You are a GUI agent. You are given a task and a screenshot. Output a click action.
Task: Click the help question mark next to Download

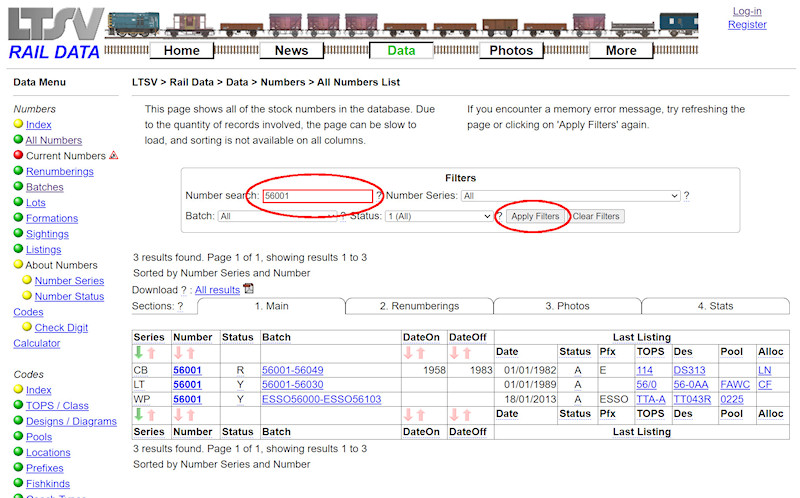187,290
